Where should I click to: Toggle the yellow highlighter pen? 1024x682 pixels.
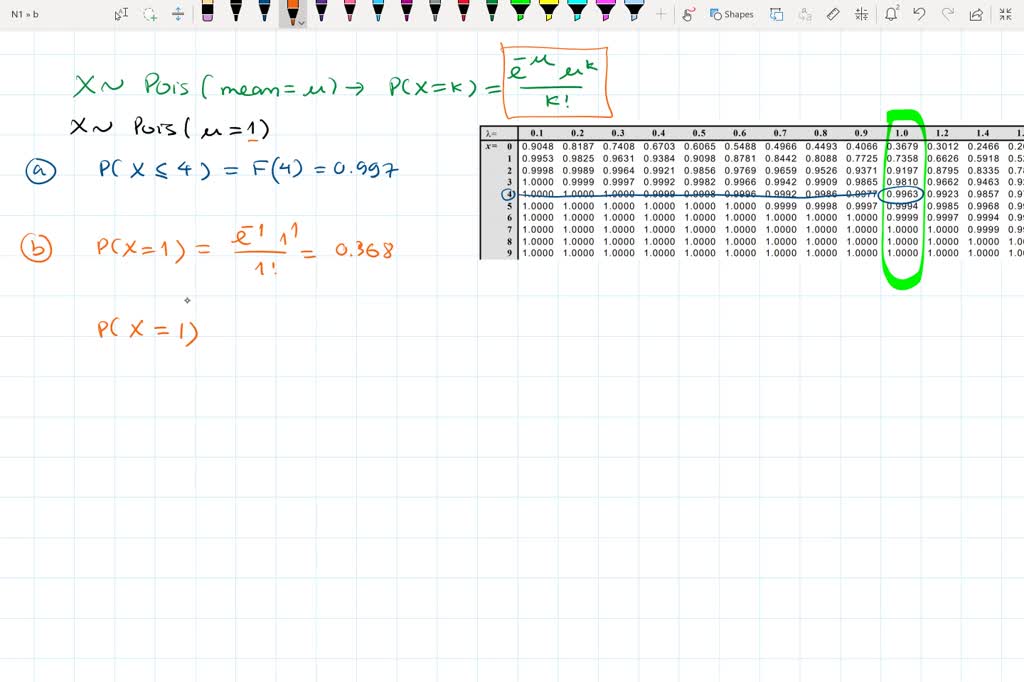(548, 13)
